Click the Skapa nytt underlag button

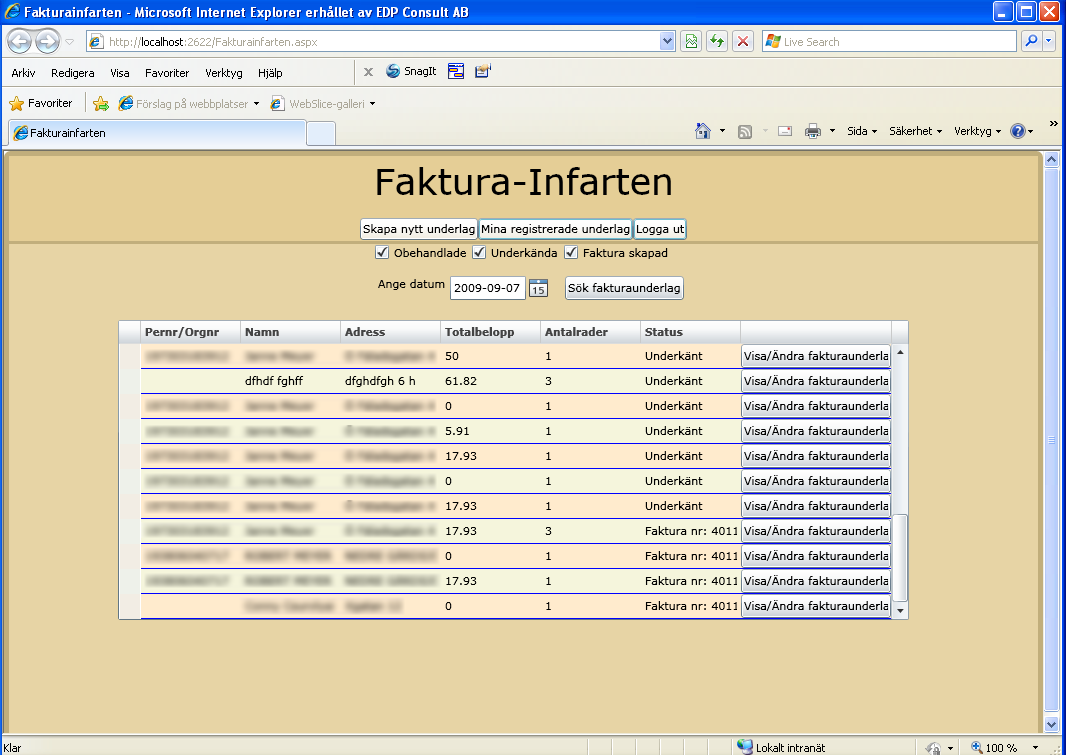click(x=419, y=229)
